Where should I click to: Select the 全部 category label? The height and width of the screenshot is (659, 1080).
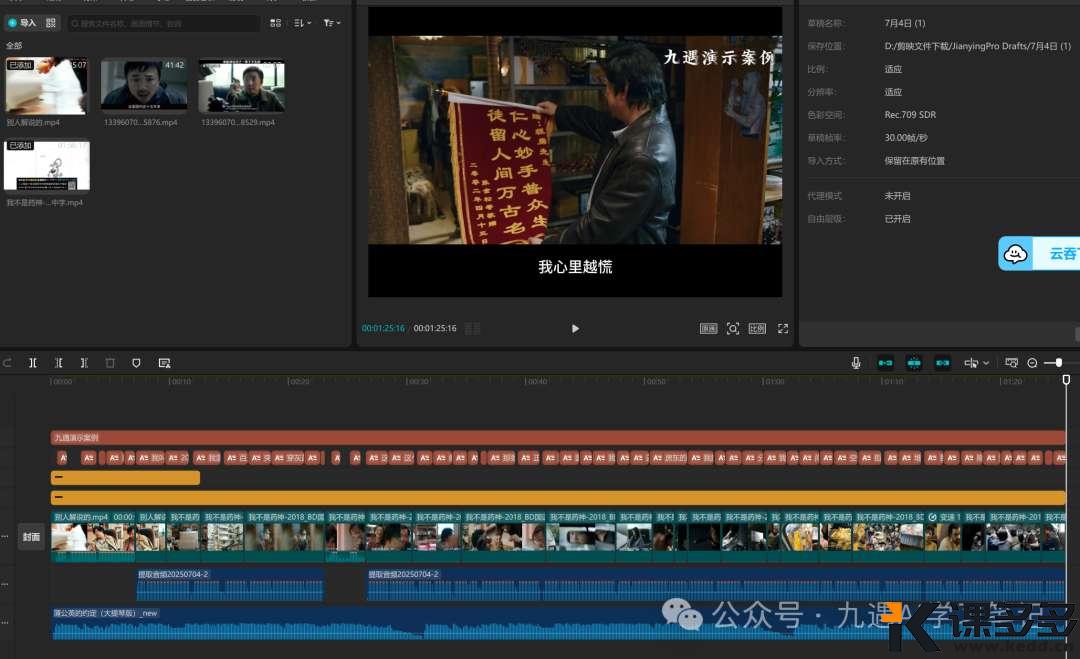pyautogui.click(x=14, y=45)
